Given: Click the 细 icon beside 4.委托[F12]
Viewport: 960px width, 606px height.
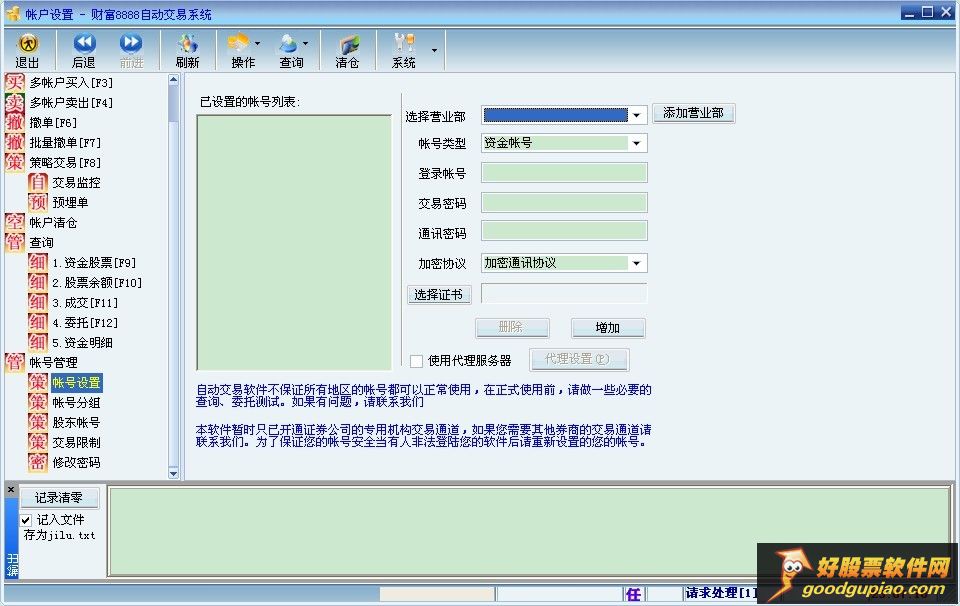Looking at the screenshot, I should 38,323.
